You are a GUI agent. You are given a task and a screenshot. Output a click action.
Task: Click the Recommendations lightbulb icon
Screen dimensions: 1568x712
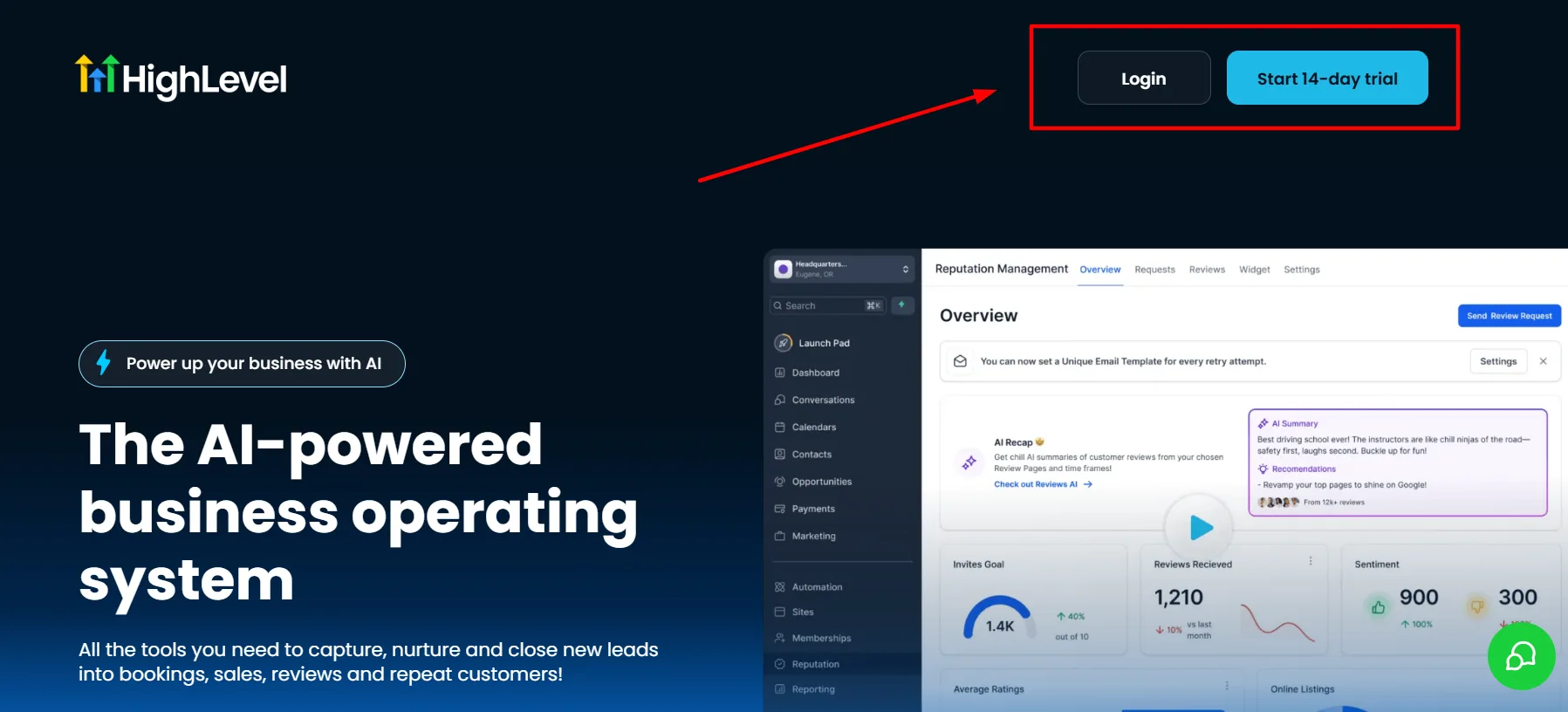(1263, 469)
